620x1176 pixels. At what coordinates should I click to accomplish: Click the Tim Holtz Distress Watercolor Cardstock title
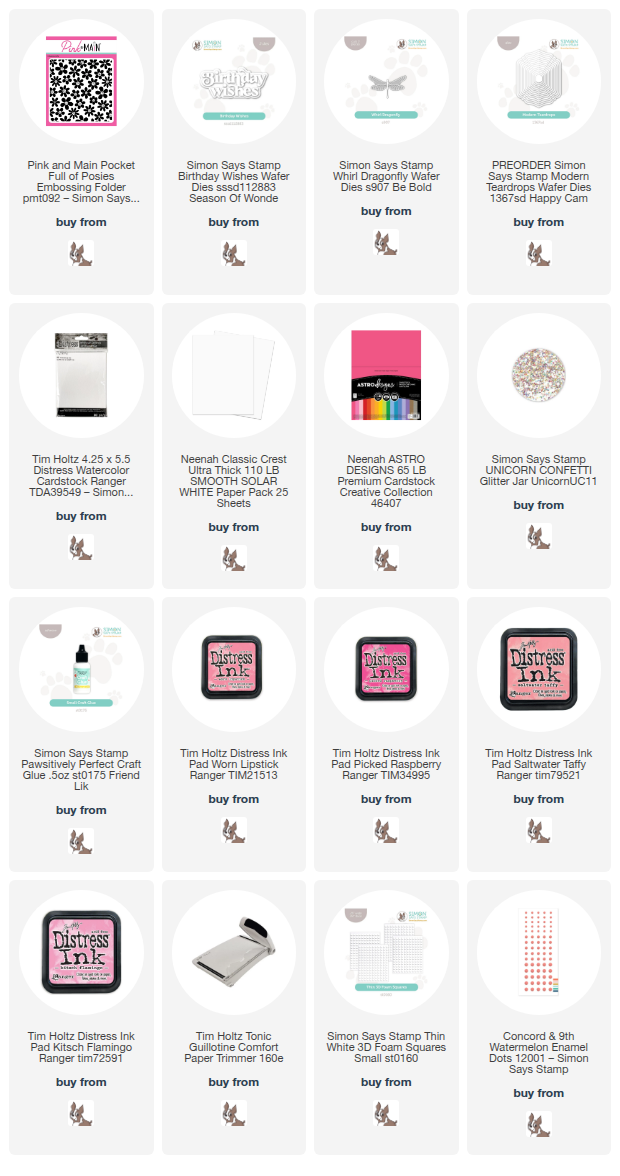(x=81, y=476)
